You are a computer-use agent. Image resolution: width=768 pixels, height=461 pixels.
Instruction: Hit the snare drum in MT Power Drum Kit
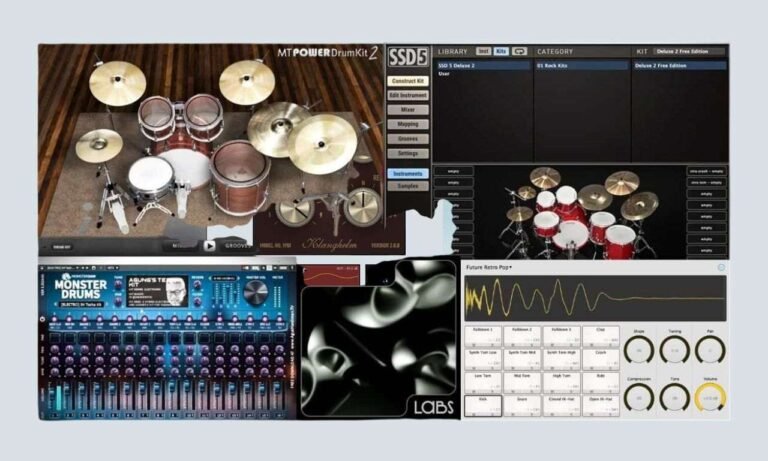pyautogui.click(x=151, y=178)
